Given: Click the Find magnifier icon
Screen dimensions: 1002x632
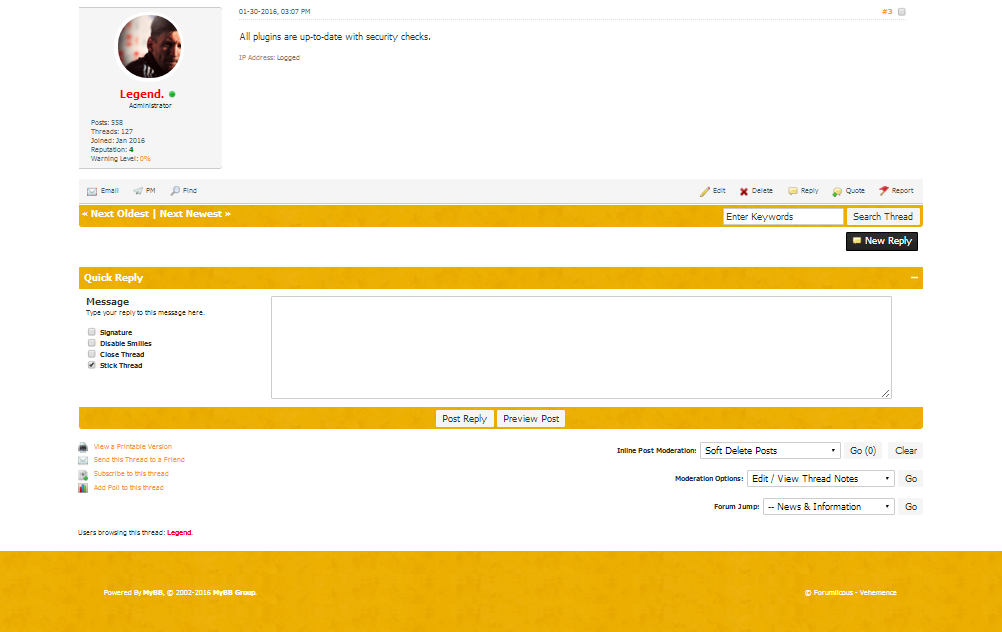Looking at the screenshot, I should [x=175, y=191].
